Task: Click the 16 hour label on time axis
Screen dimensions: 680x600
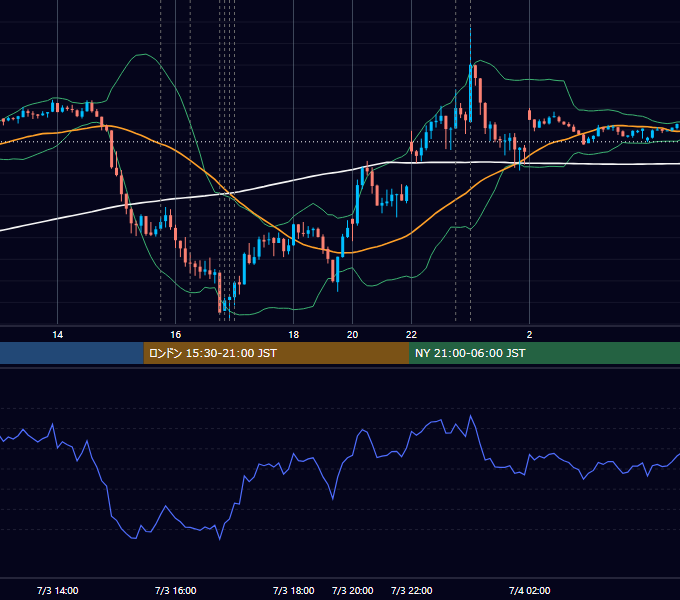Action: tap(175, 335)
